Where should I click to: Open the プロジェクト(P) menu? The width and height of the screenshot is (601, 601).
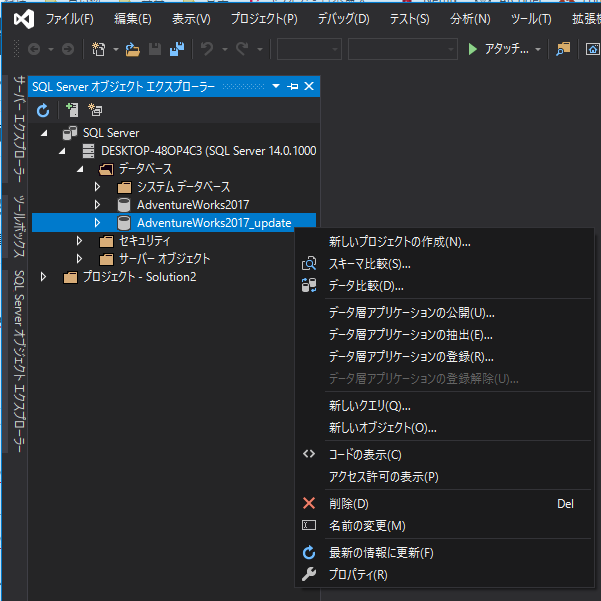(264, 19)
